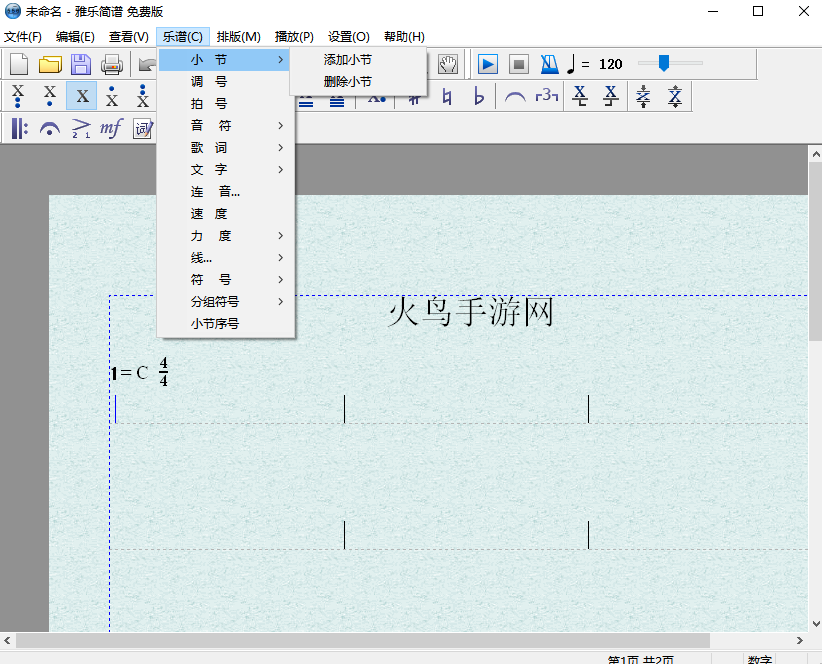
Task: Click the X with left bracket underline icon
Action: (x=580, y=96)
